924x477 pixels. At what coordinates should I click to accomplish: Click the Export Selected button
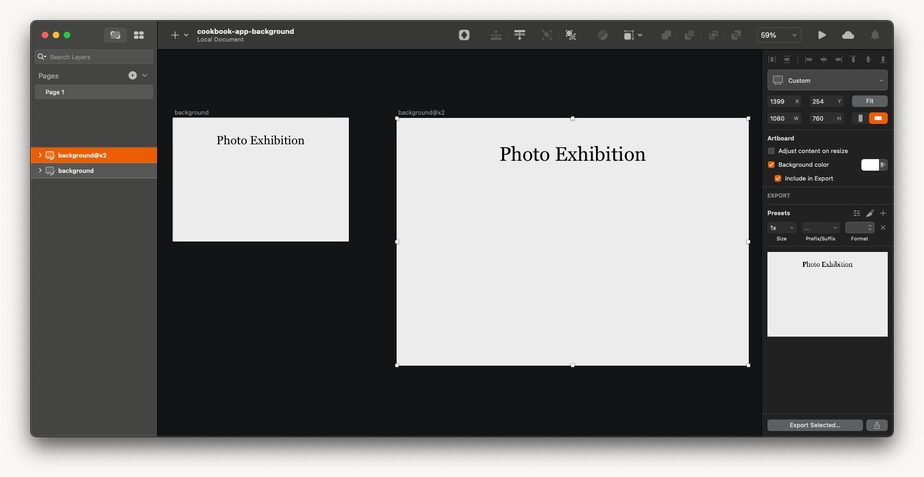tap(814, 425)
